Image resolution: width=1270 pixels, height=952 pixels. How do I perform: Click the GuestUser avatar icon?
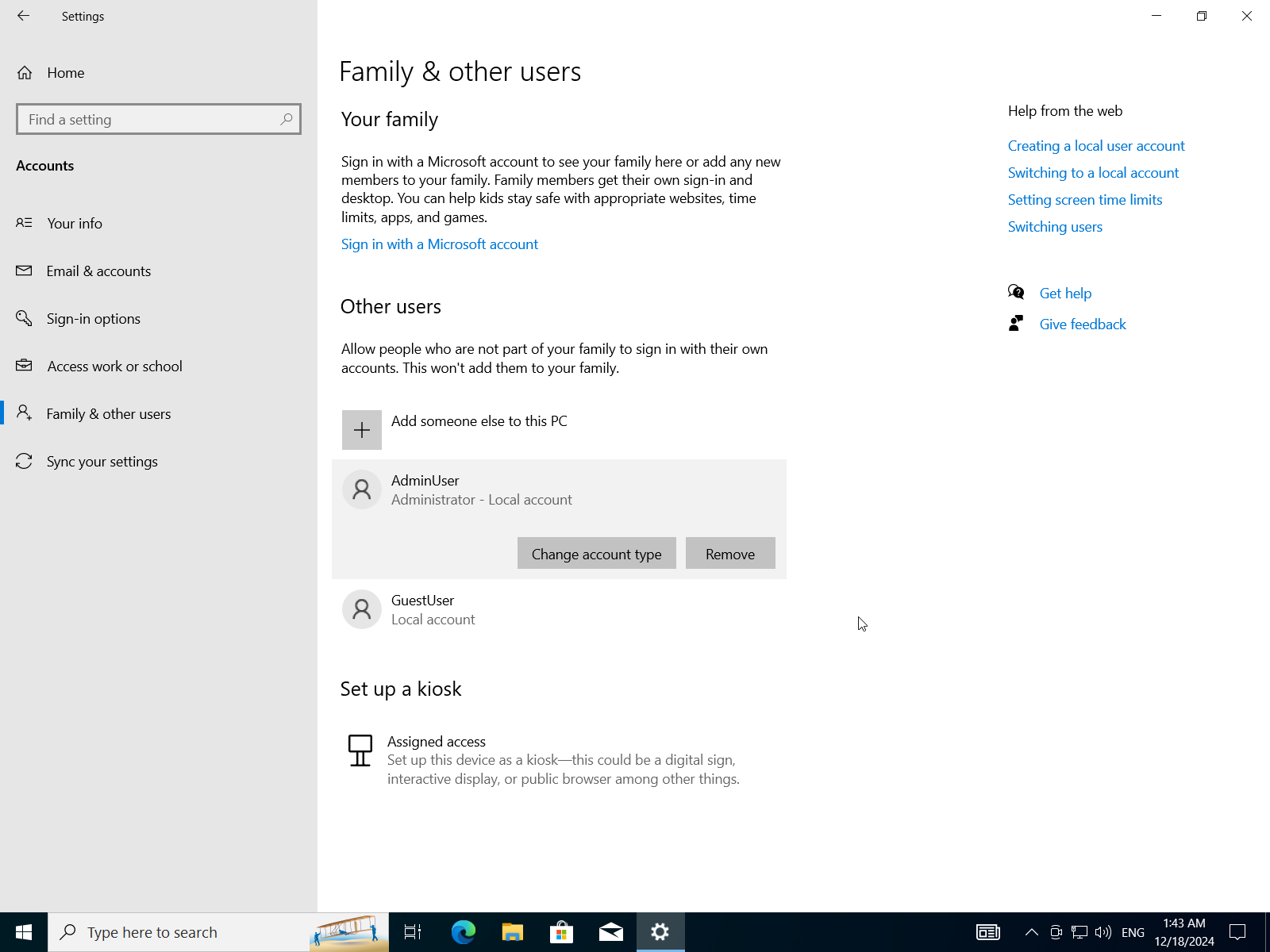point(362,609)
